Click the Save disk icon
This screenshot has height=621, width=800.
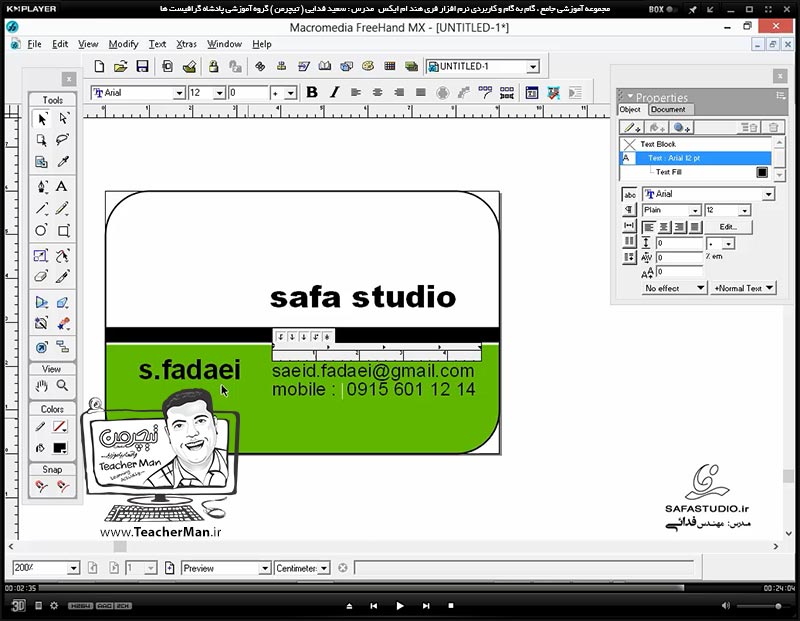[x=142, y=66]
